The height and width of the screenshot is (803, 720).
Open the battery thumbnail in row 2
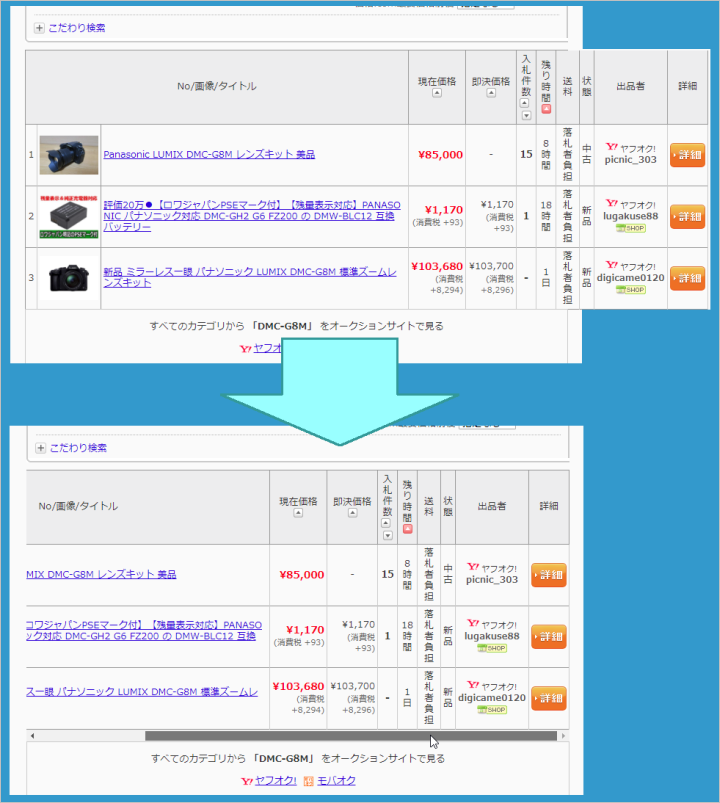69,216
